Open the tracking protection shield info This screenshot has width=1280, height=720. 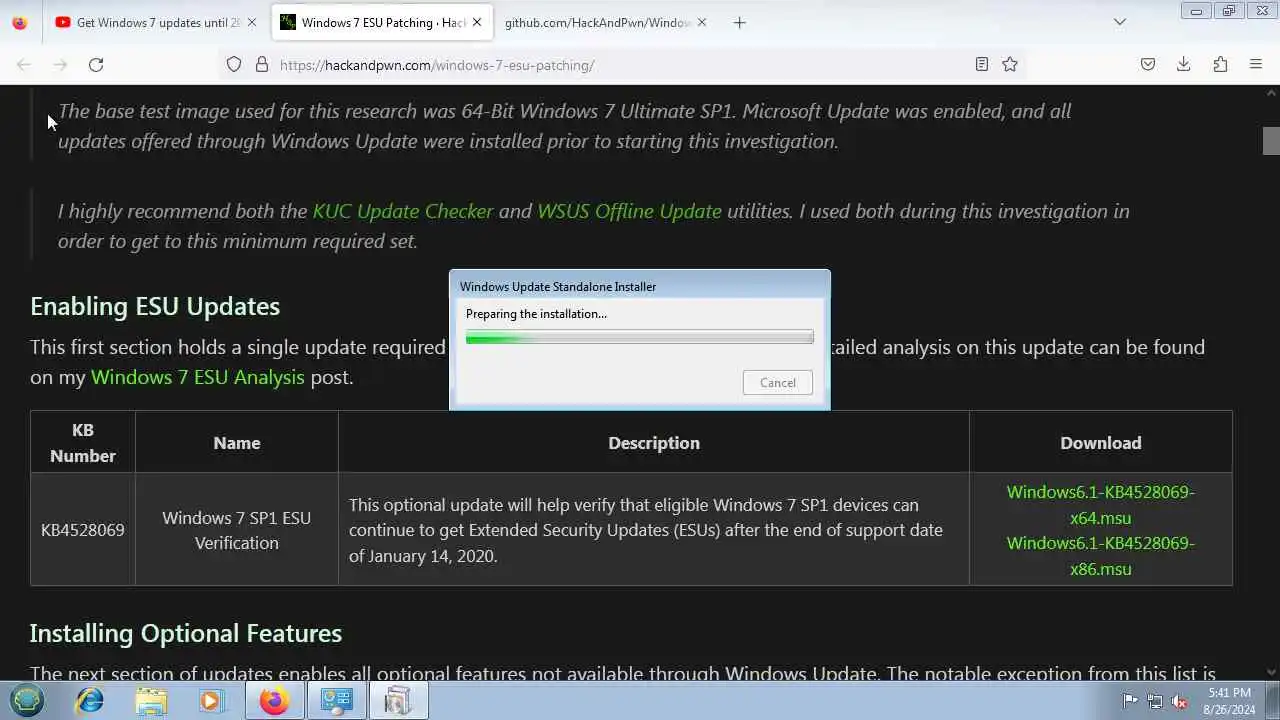pos(234,65)
